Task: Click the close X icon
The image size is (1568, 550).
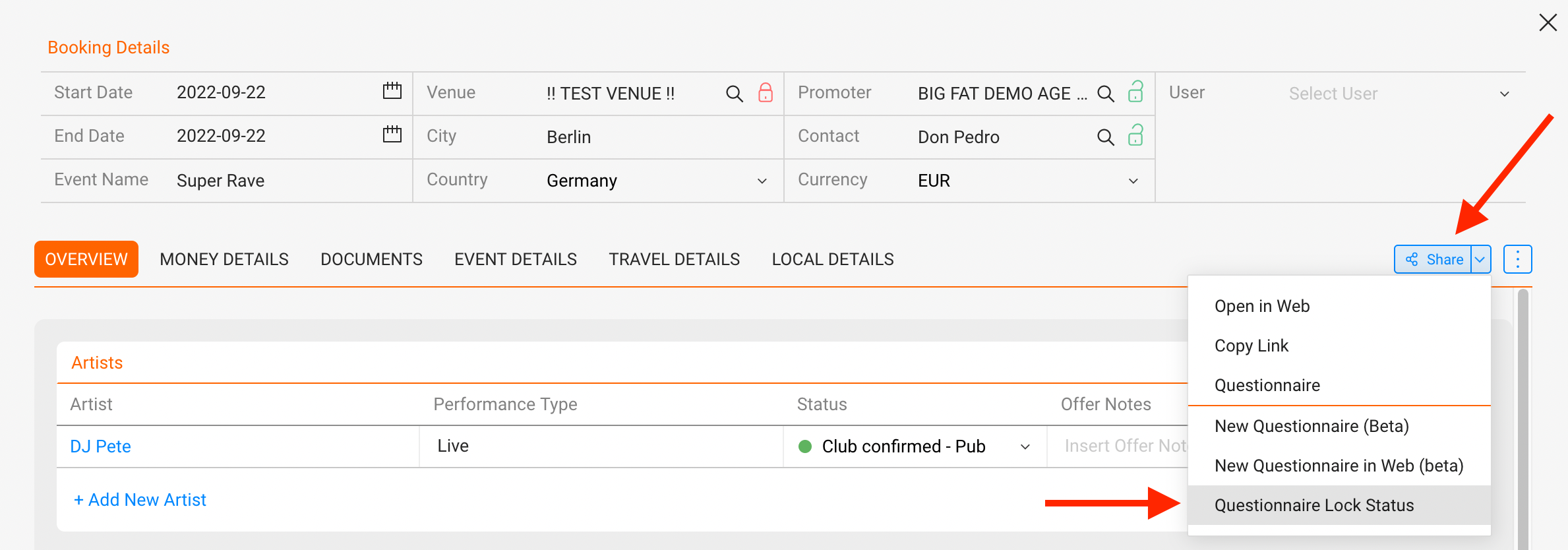Action: (1548, 22)
